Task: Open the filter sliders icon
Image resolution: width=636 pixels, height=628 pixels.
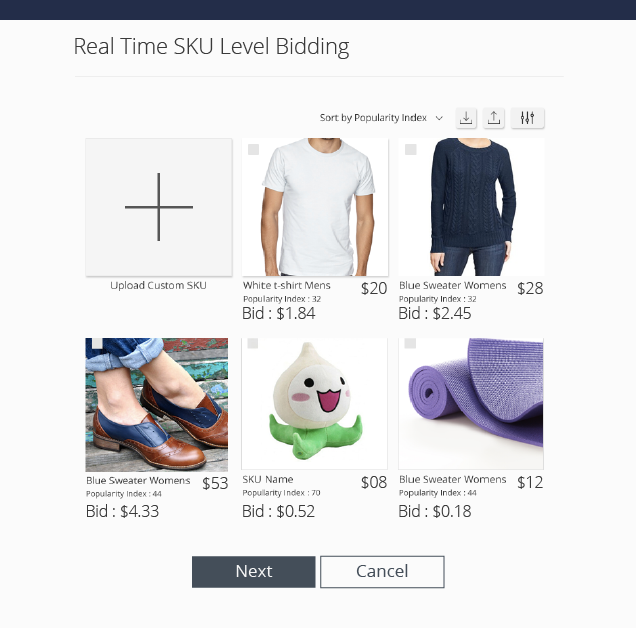Action: (x=527, y=118)
